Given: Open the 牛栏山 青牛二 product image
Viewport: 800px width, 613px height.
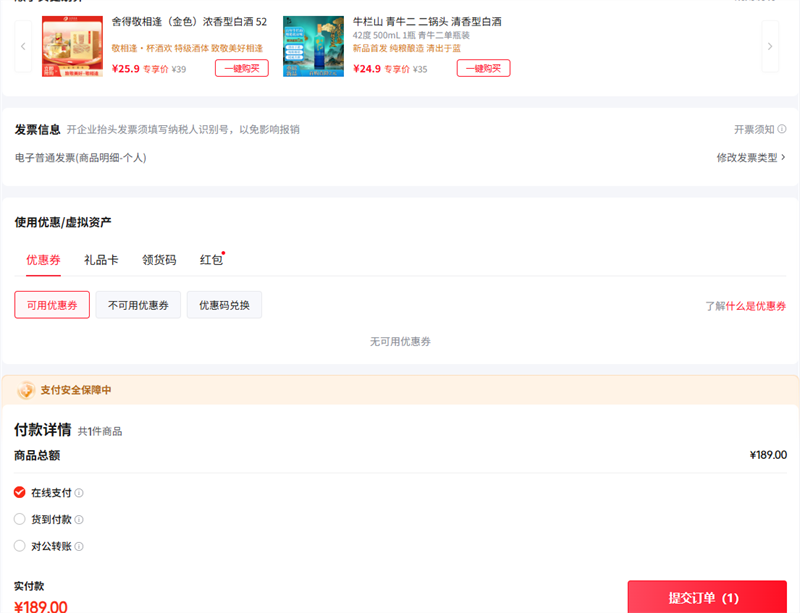Looking at the screenshot, I should tap(313, 47).
